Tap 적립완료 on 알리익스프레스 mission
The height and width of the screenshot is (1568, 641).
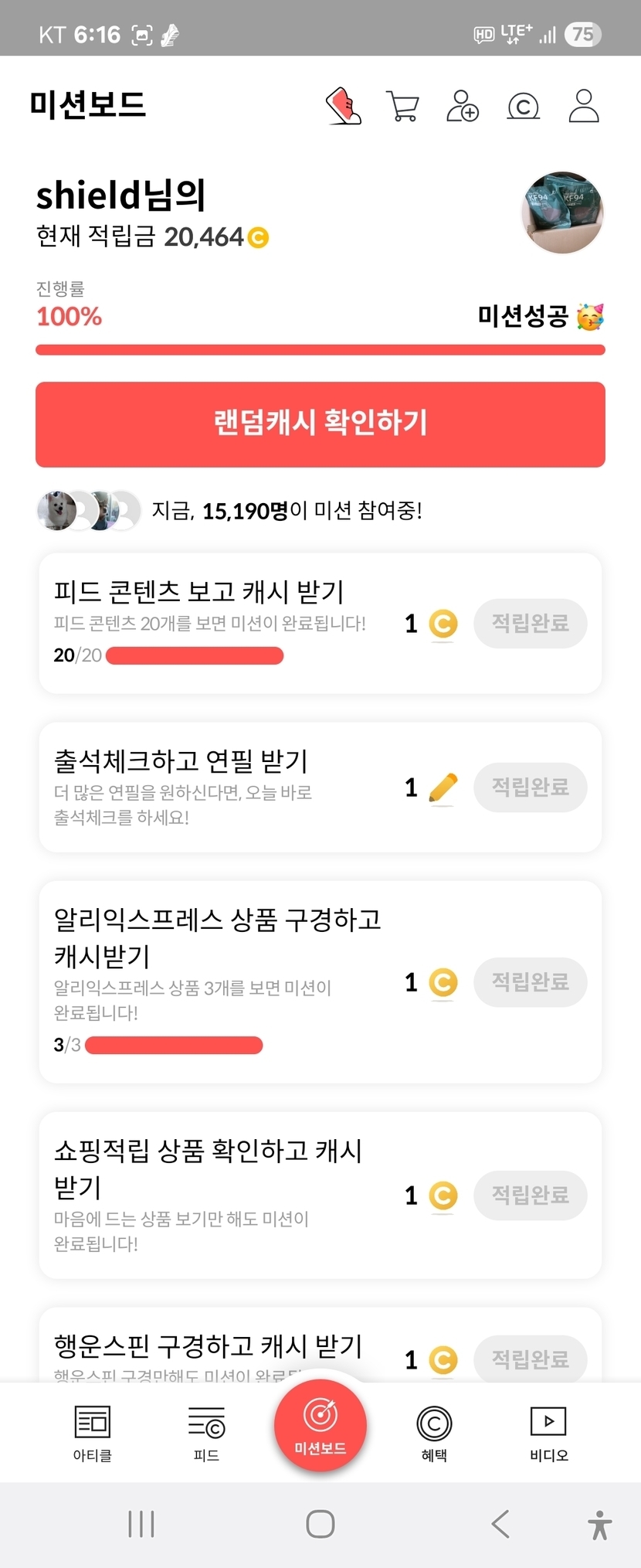pyautogui.click(x=531, y=982)
